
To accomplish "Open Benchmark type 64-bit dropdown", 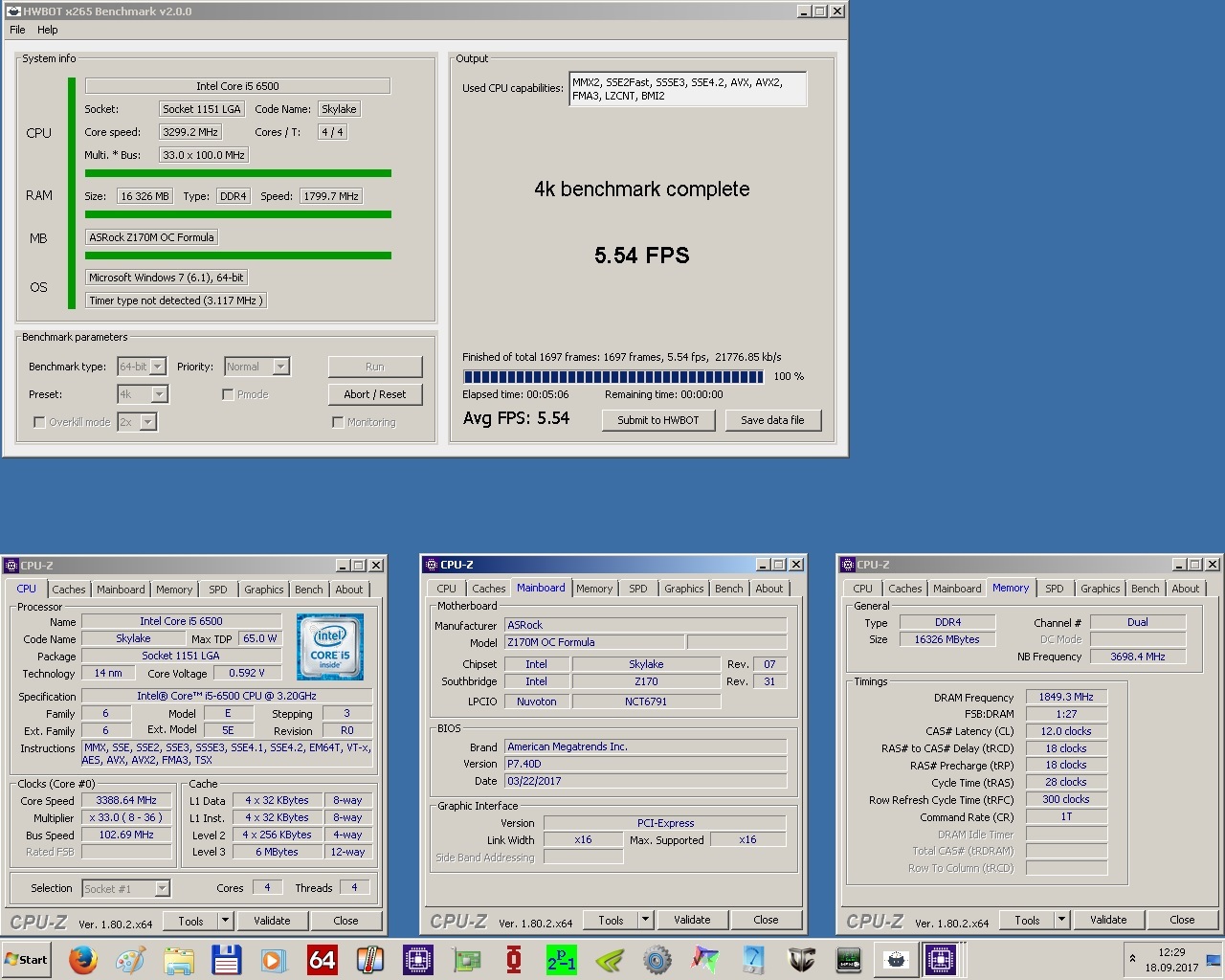I will (x=142, y=367).
